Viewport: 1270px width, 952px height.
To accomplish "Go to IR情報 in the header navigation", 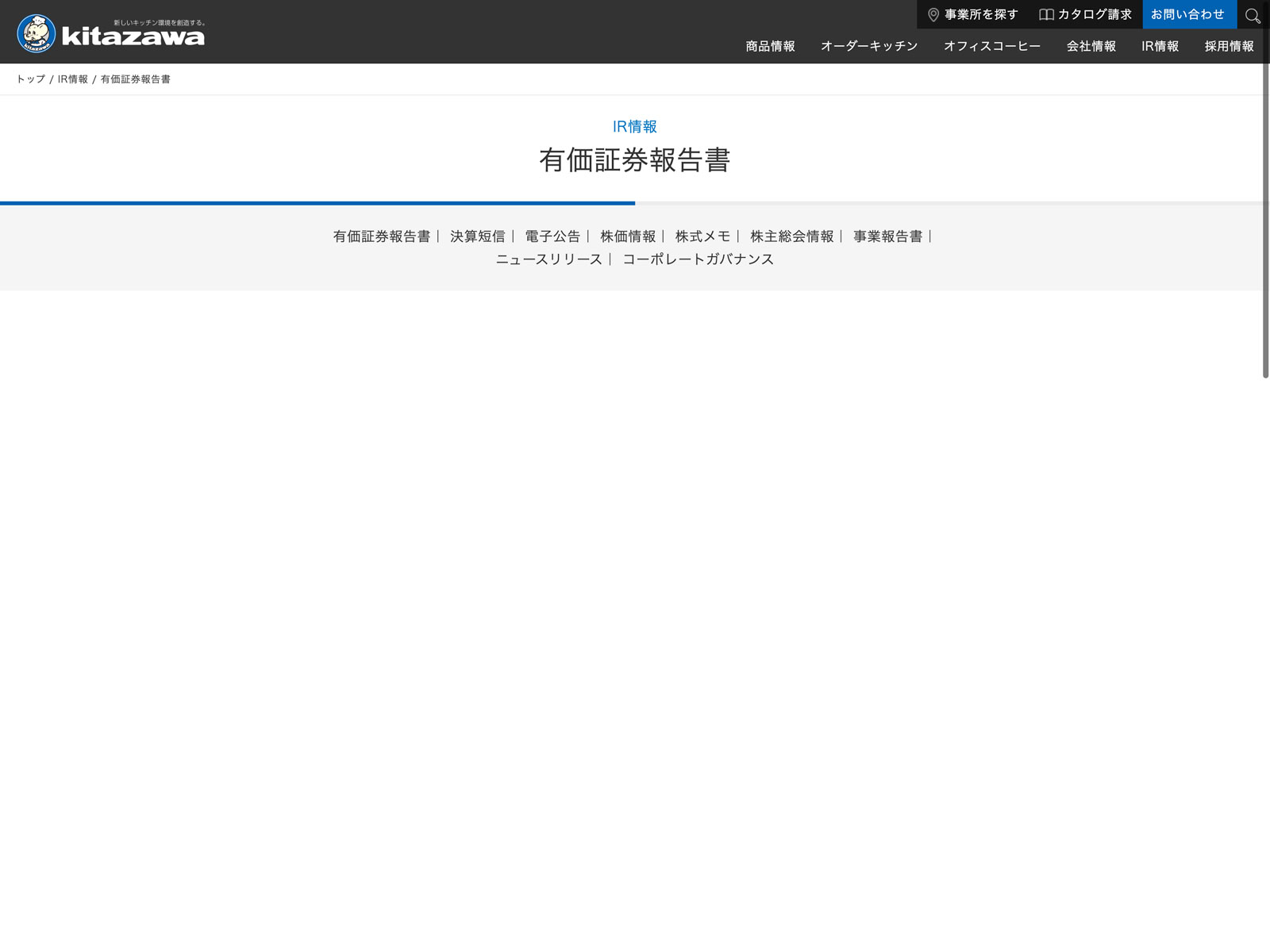I will coord(1160,46).
